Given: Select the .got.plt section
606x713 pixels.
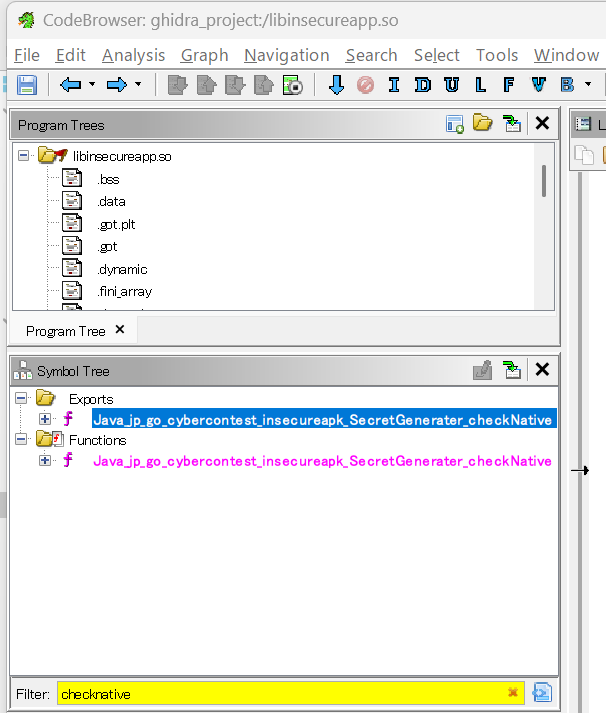Looking at the screenshot, I should [x=116, y=224].
